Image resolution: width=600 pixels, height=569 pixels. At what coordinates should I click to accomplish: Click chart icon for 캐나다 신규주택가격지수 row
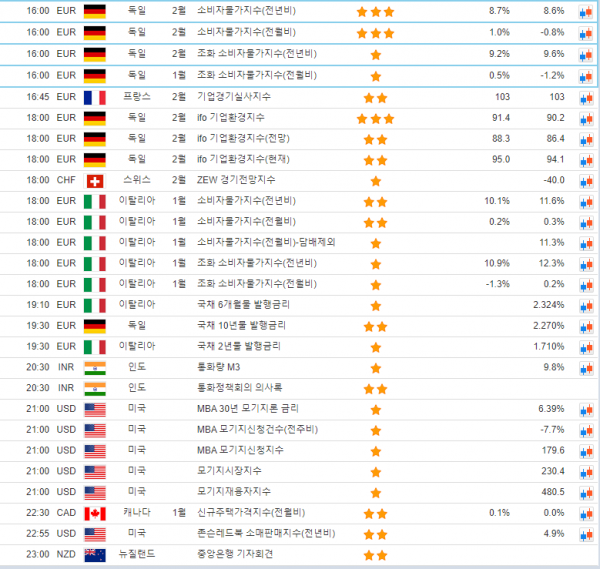pos(585,513)
